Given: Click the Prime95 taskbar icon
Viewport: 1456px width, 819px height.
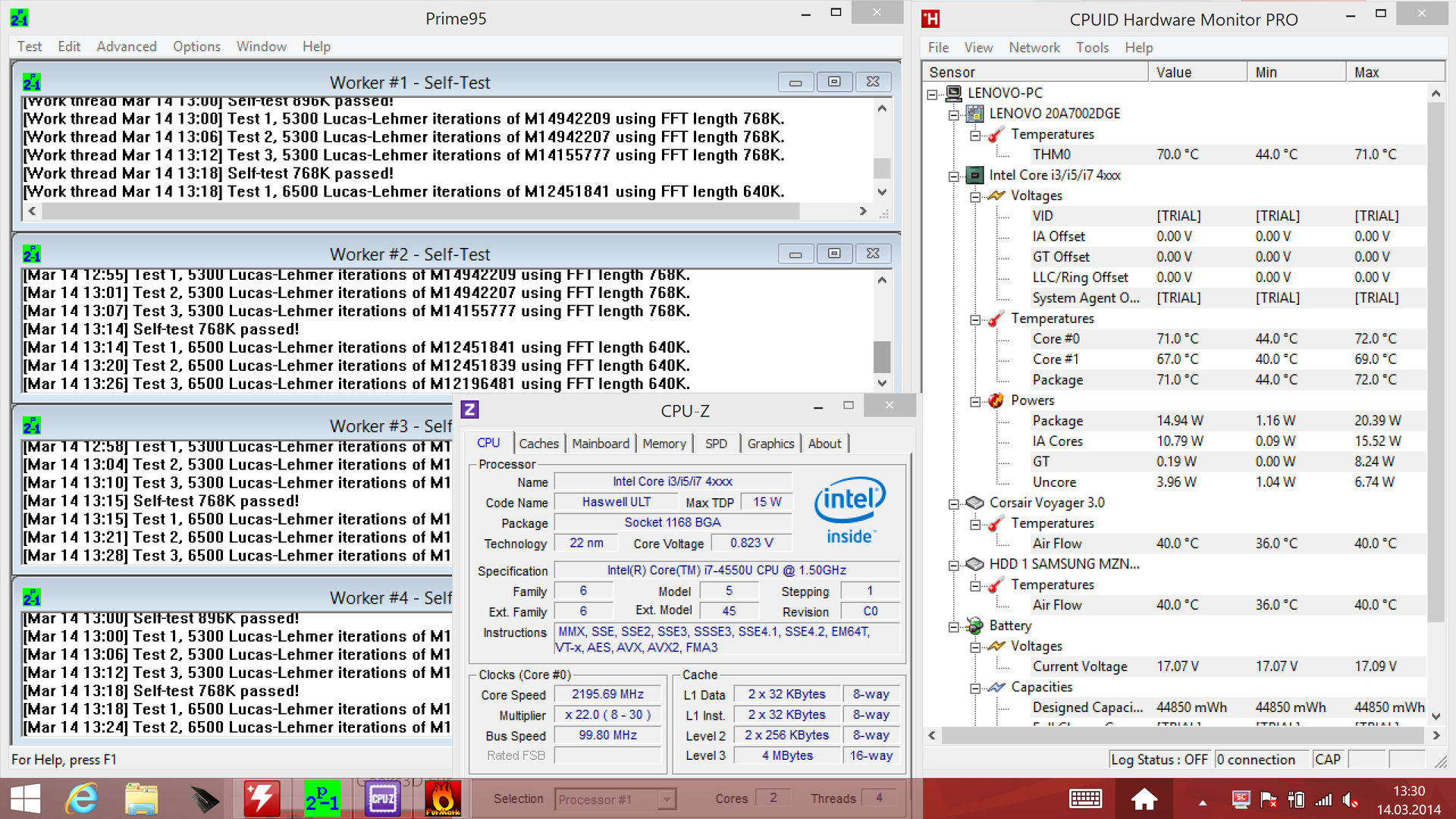Looking at the screenshot, I should coord(322,799).
